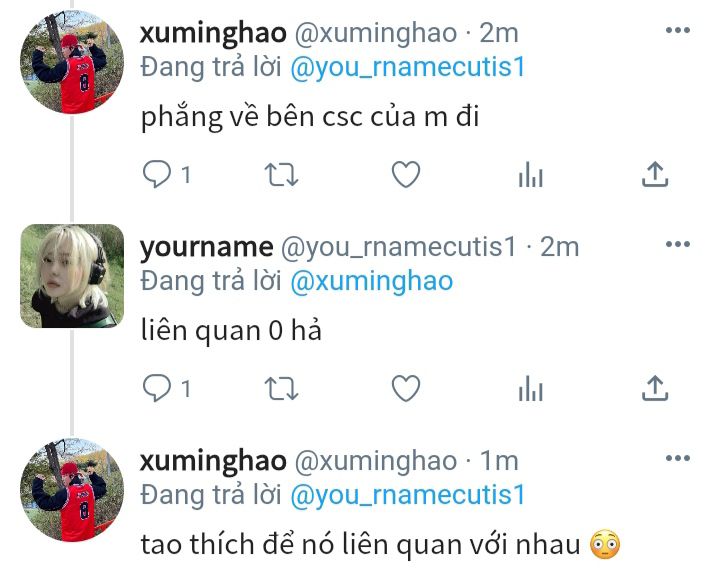View analytics of 'phắng về bên csc' tweet
The image size is (720, 574).
(x=530, y=174)
